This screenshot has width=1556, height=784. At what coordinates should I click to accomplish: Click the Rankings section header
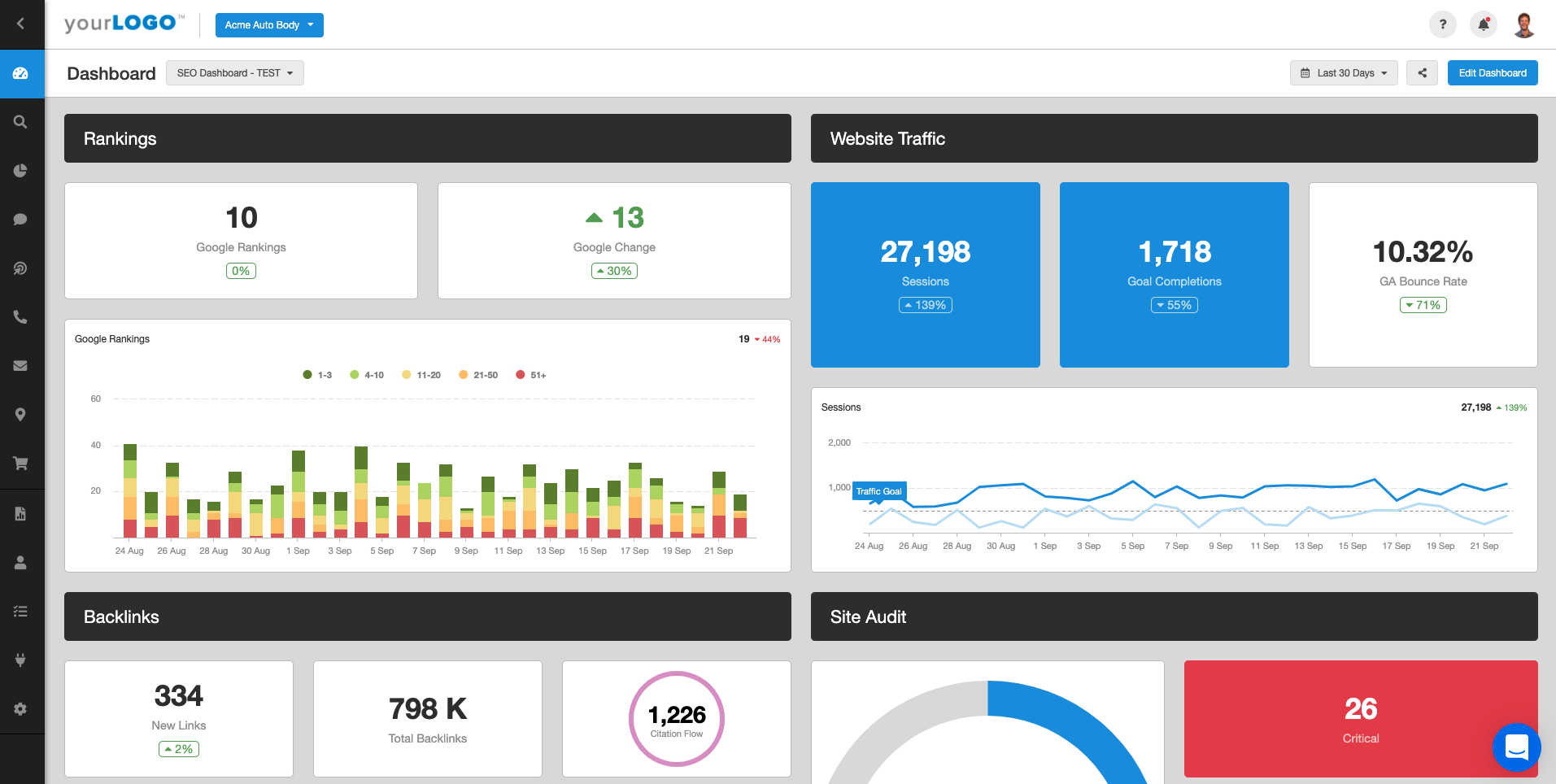(x=428, y=138)
